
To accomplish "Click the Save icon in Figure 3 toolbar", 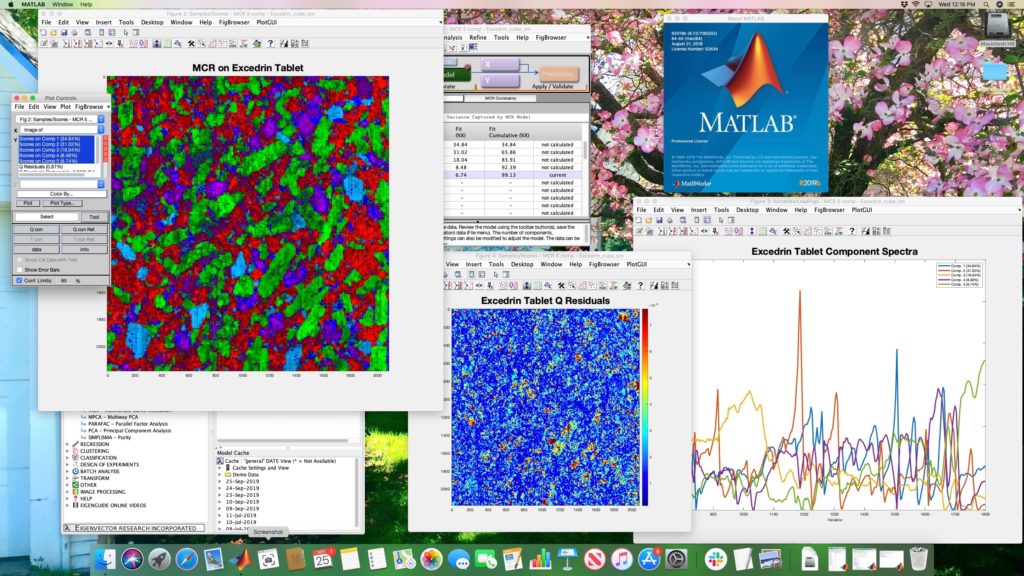I will click(660, 220).
